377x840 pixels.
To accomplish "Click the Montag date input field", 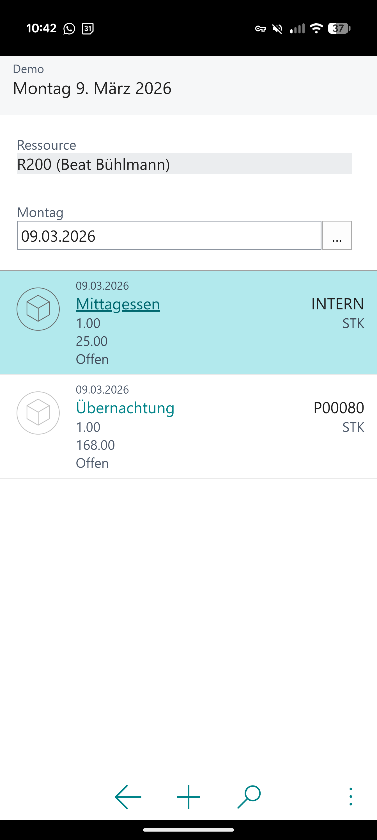I will 169,236.
